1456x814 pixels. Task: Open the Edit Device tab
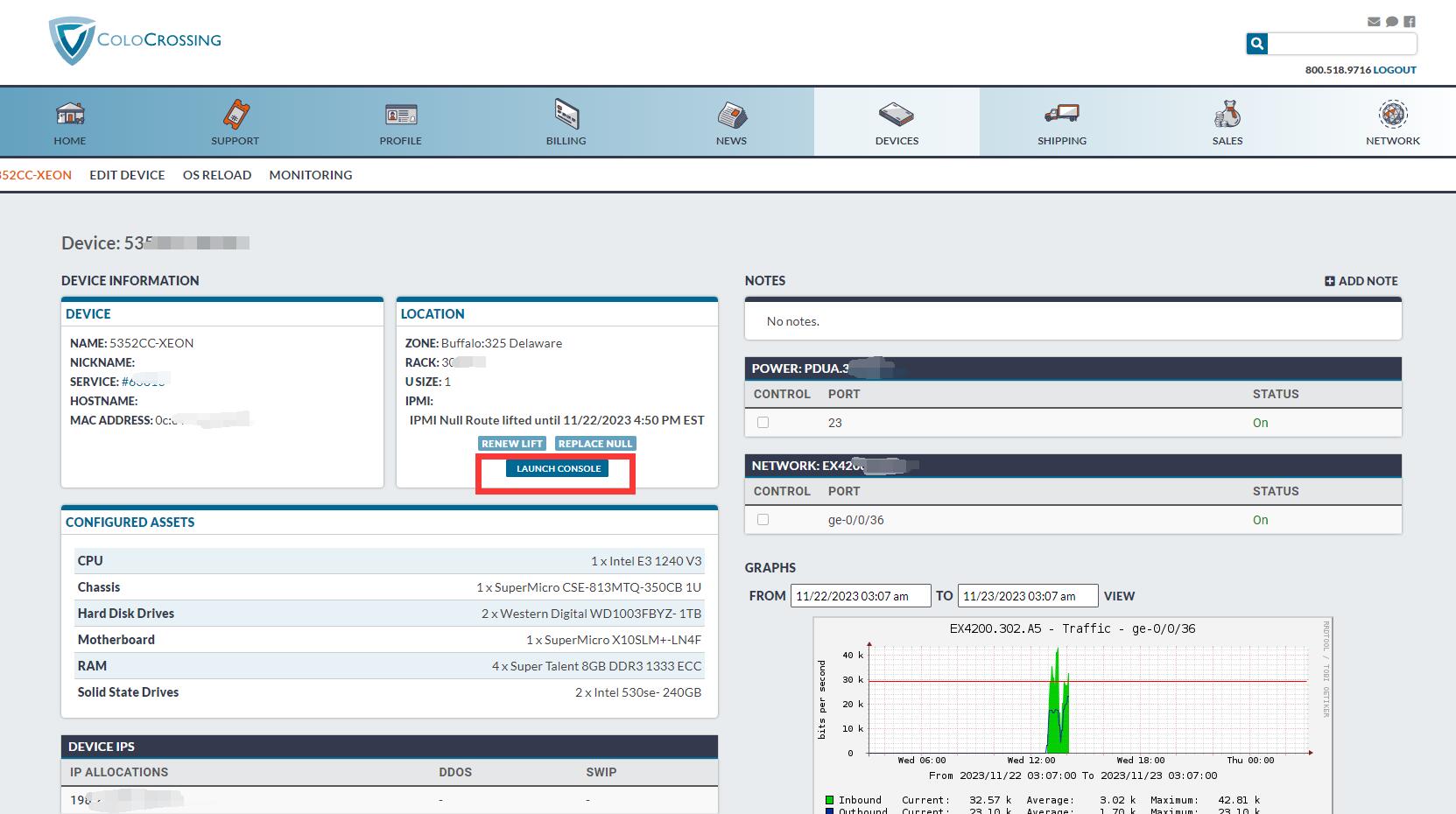pyautogui.click(x=127, y=175)
